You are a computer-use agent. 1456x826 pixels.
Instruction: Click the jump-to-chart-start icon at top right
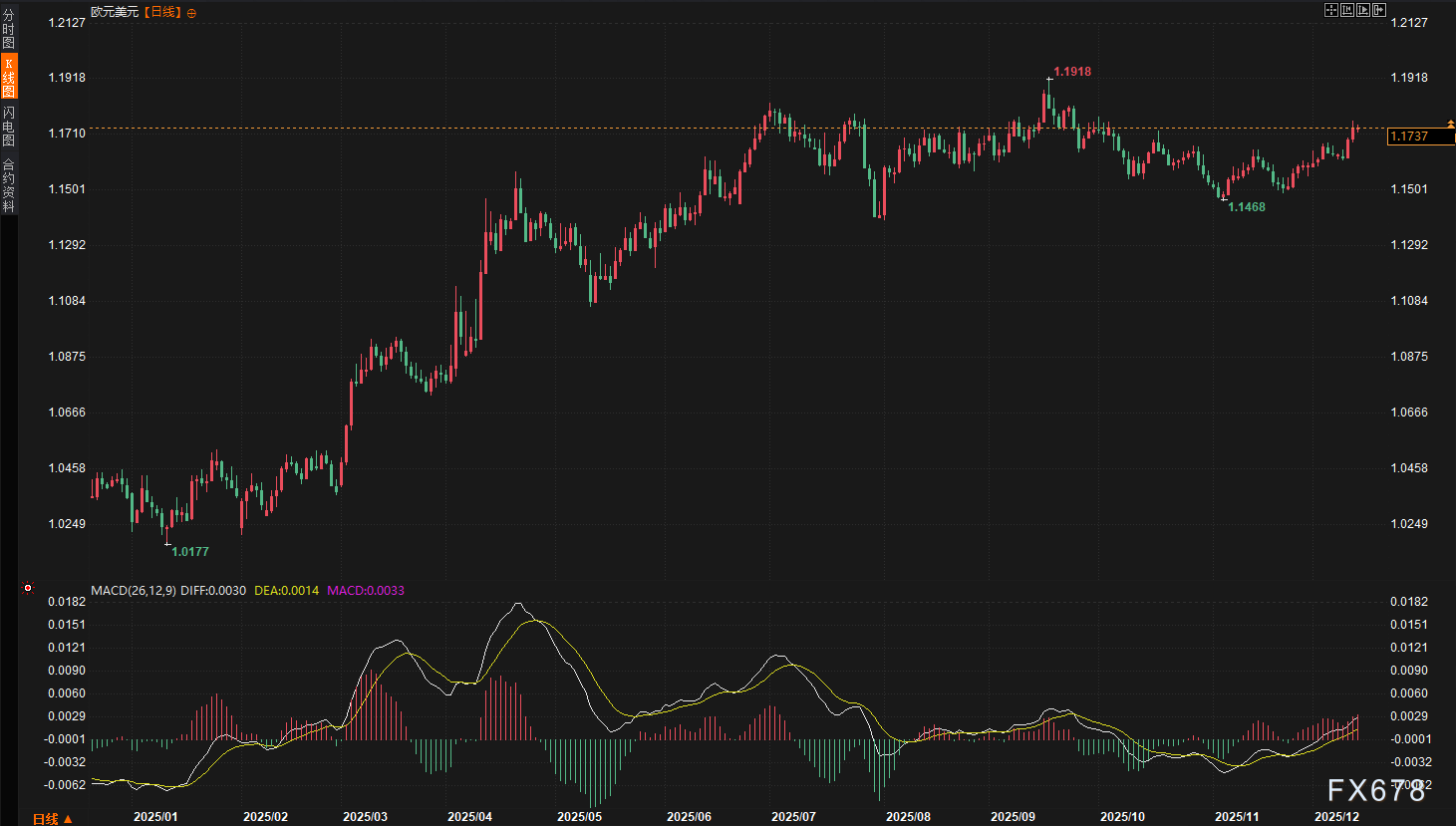(1347, 10)
